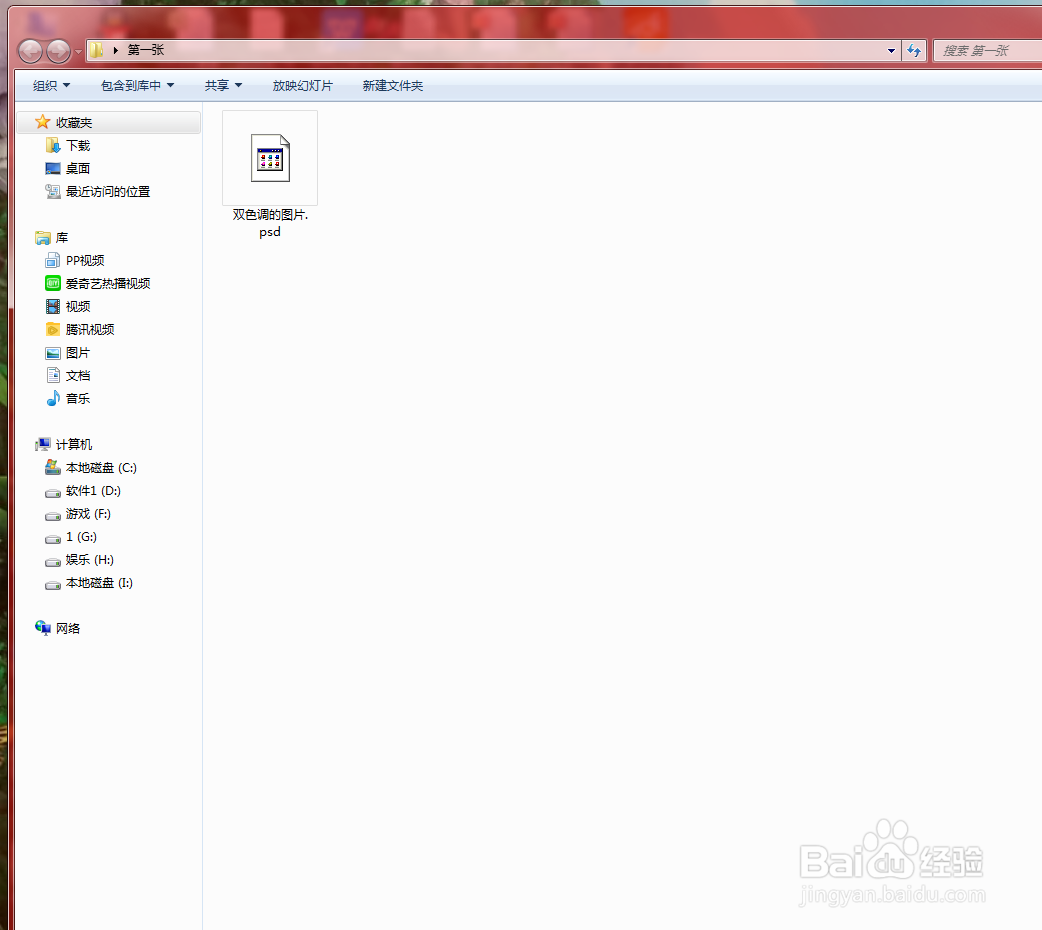Click the 娱乐 (H:) drive icon
This screenshot has height=930, width=1042.
[x=53, y=562]
